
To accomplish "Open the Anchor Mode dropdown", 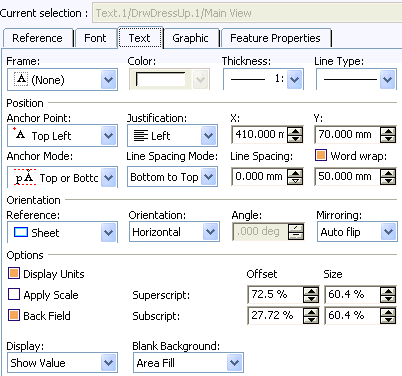I will (x=62, y=178).
